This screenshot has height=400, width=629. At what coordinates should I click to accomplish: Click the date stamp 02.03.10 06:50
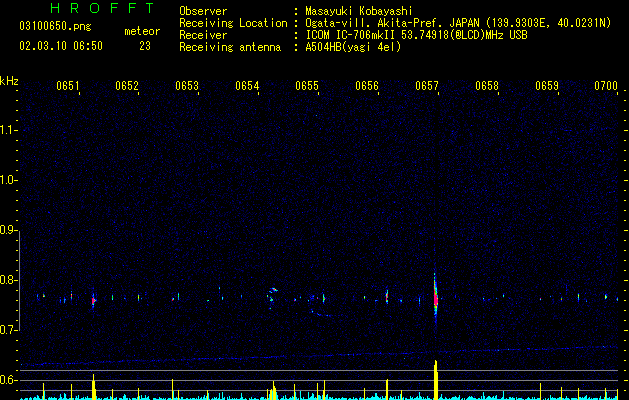click(x=61, y=46)
